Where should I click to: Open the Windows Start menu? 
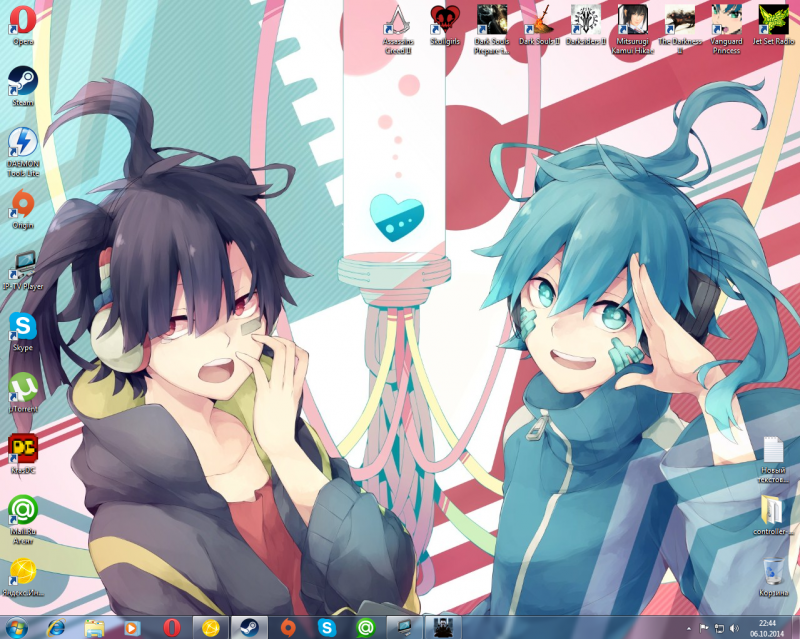click(15, 627)
